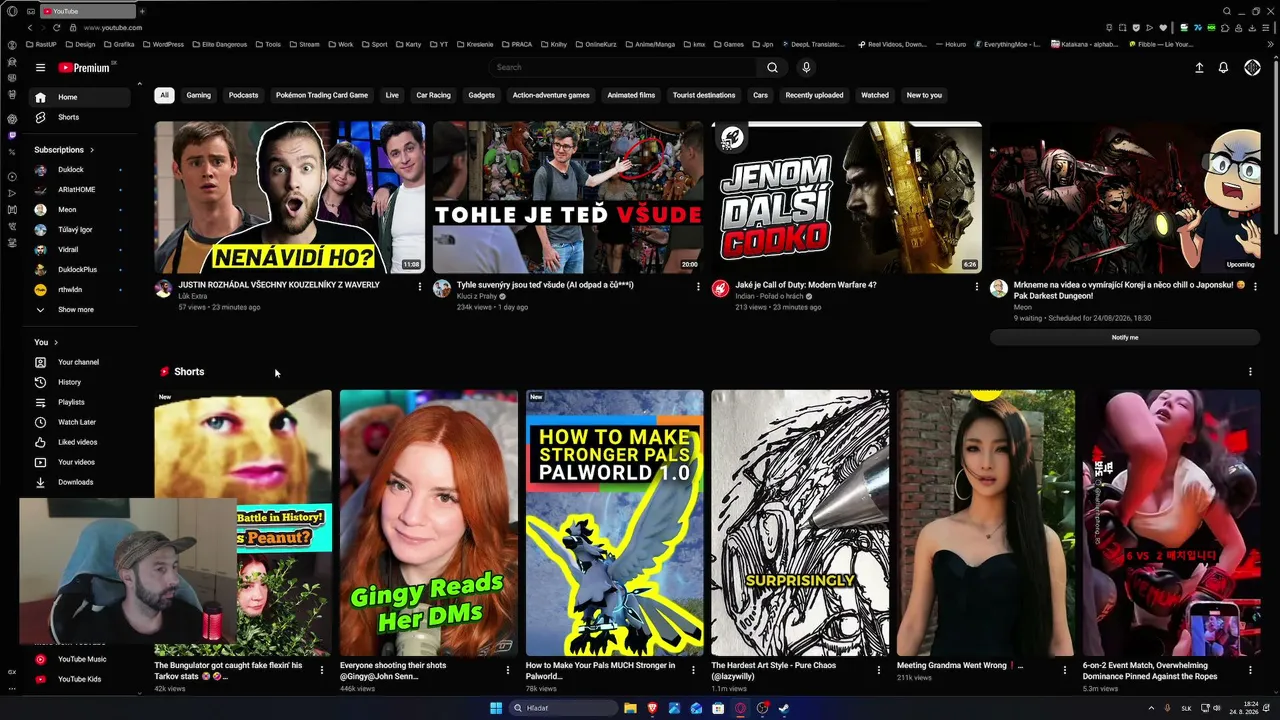Go to Home in the sidebar

click(80, 97)
